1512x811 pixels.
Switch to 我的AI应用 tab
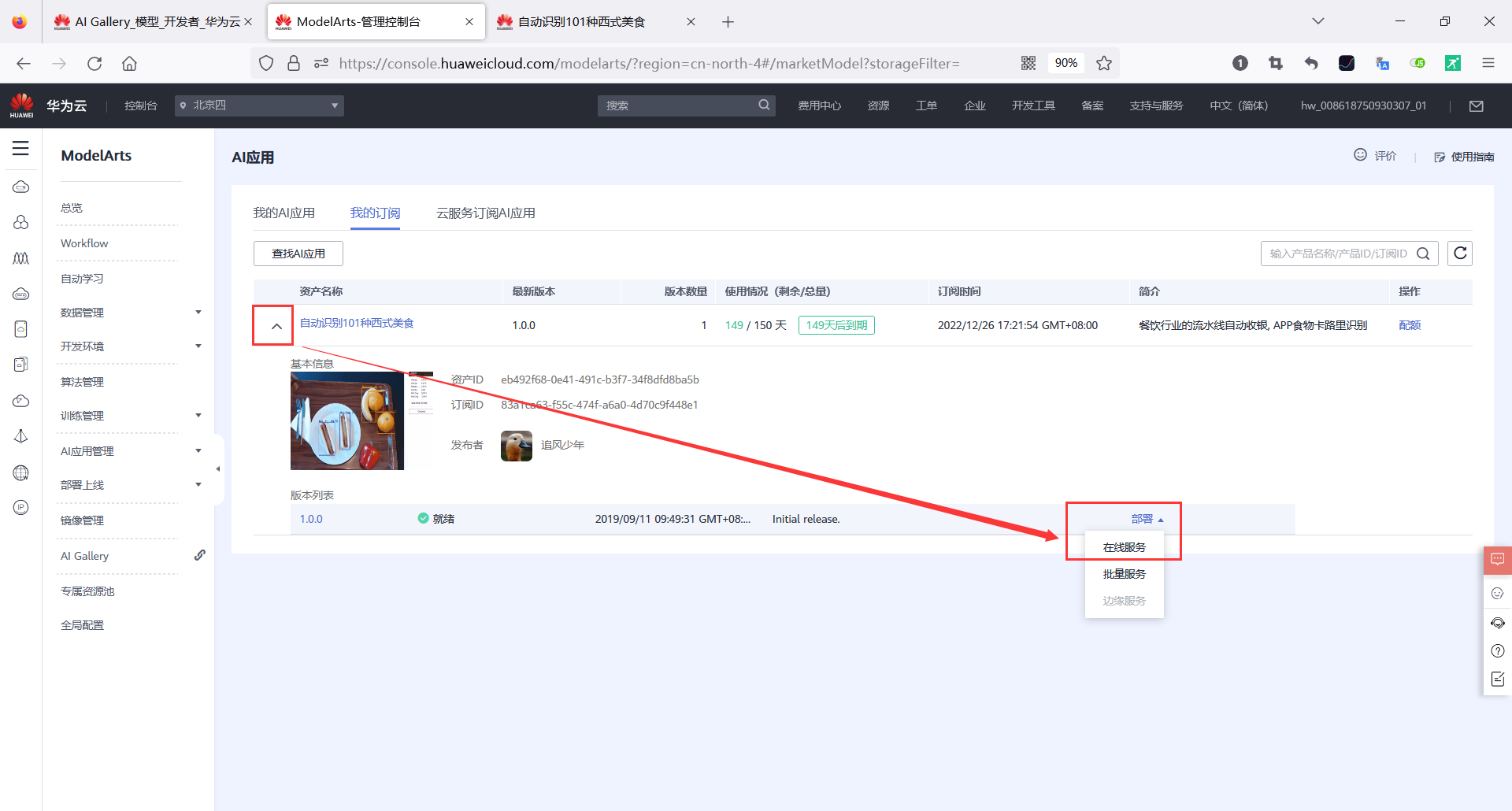coord(283,213)
